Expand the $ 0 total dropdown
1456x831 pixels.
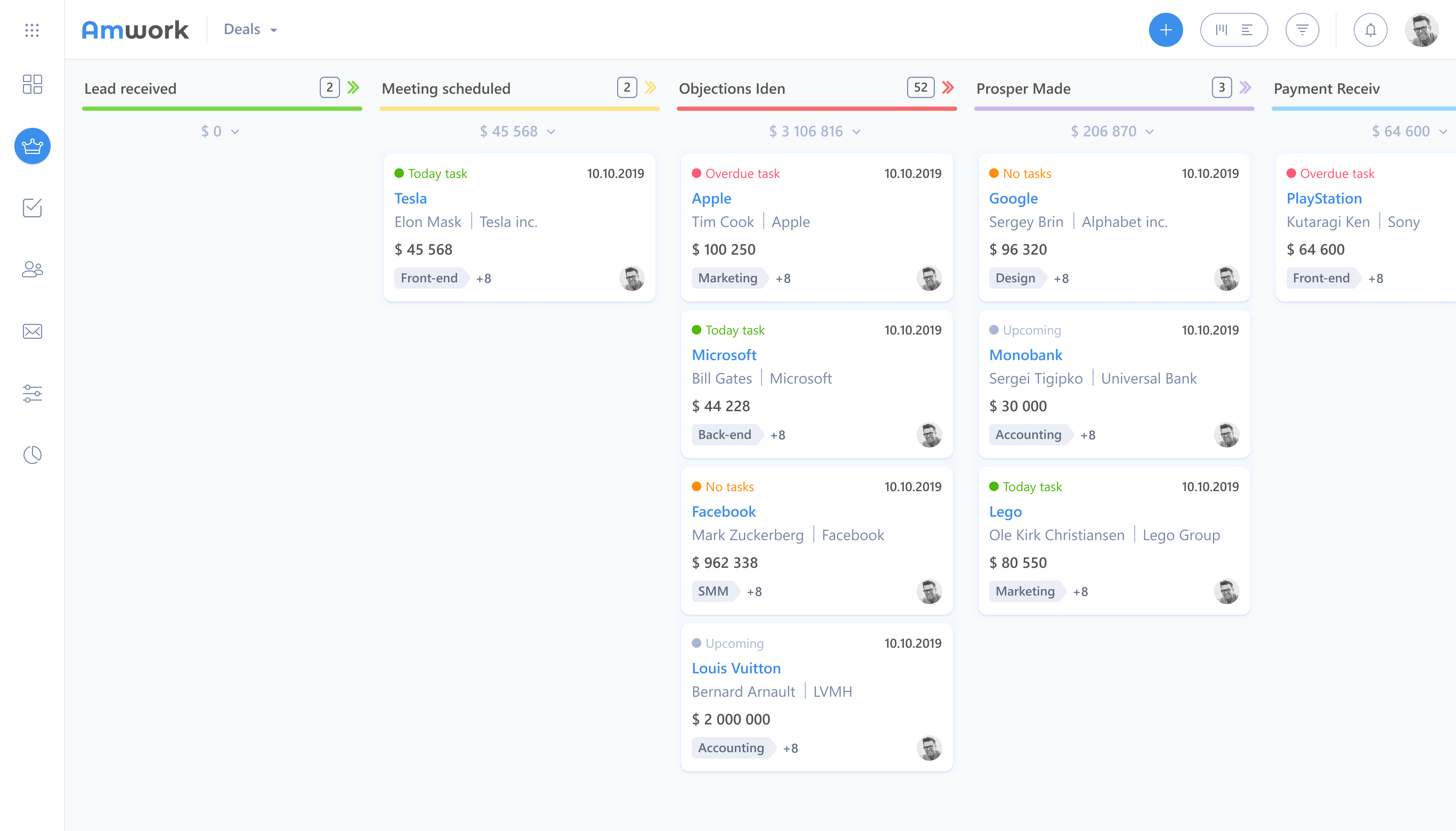[x=220, y=131]
